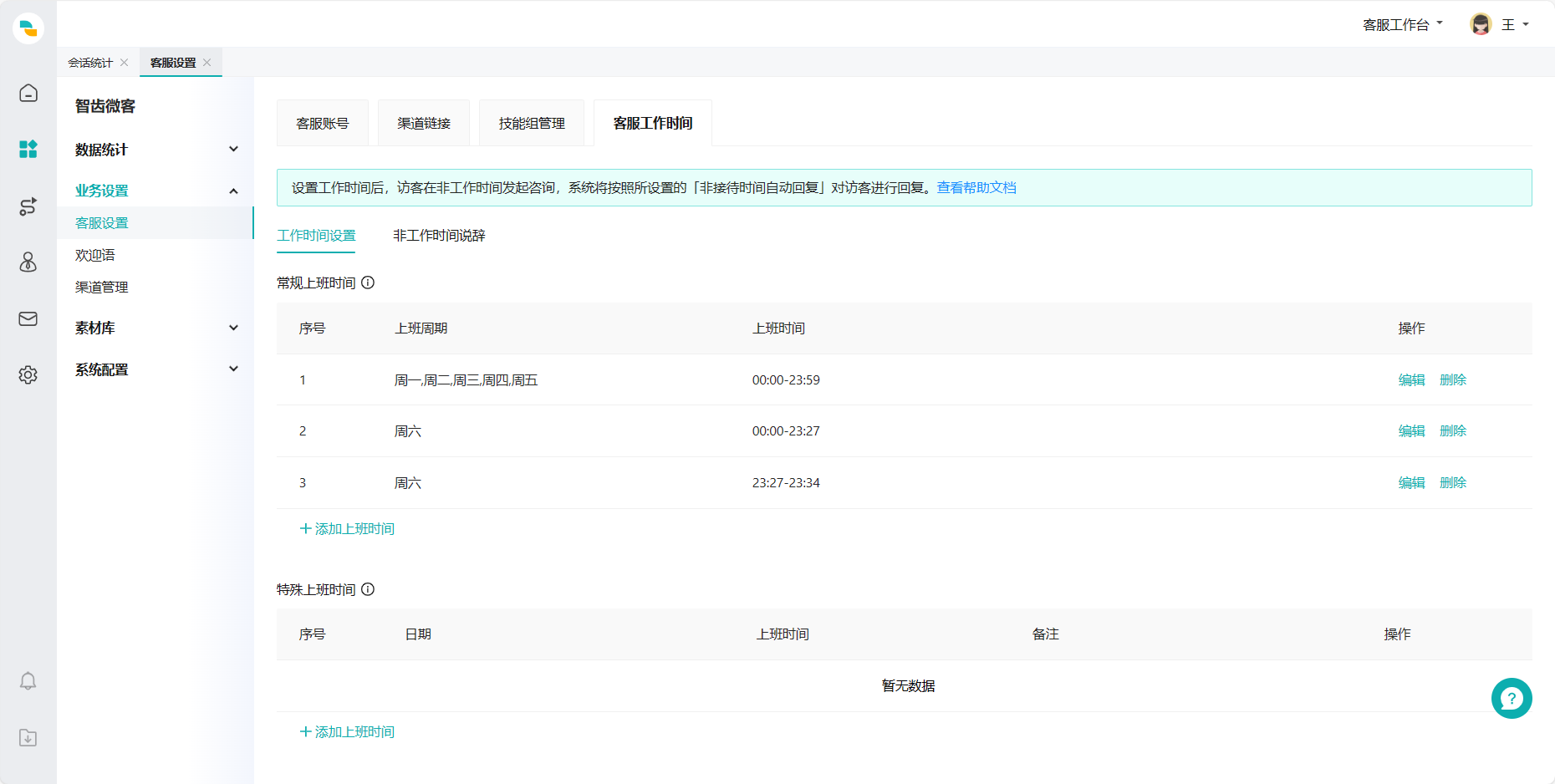Open the 王 user account dropdown
Image resolution: width=1555 pixels, height=784 pixels.
tap(1515, 25)
